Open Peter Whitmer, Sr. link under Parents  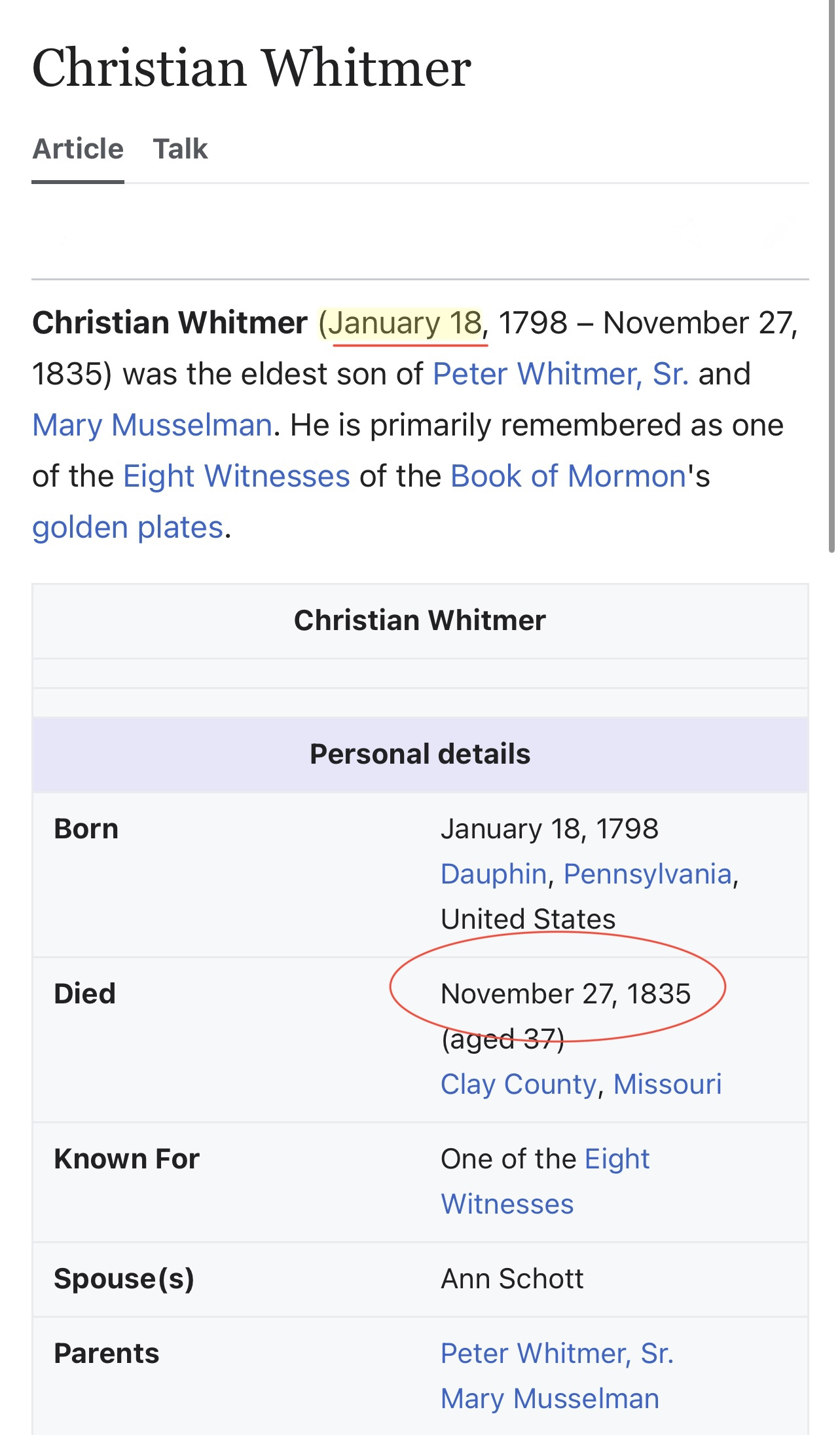(557, 1353)
